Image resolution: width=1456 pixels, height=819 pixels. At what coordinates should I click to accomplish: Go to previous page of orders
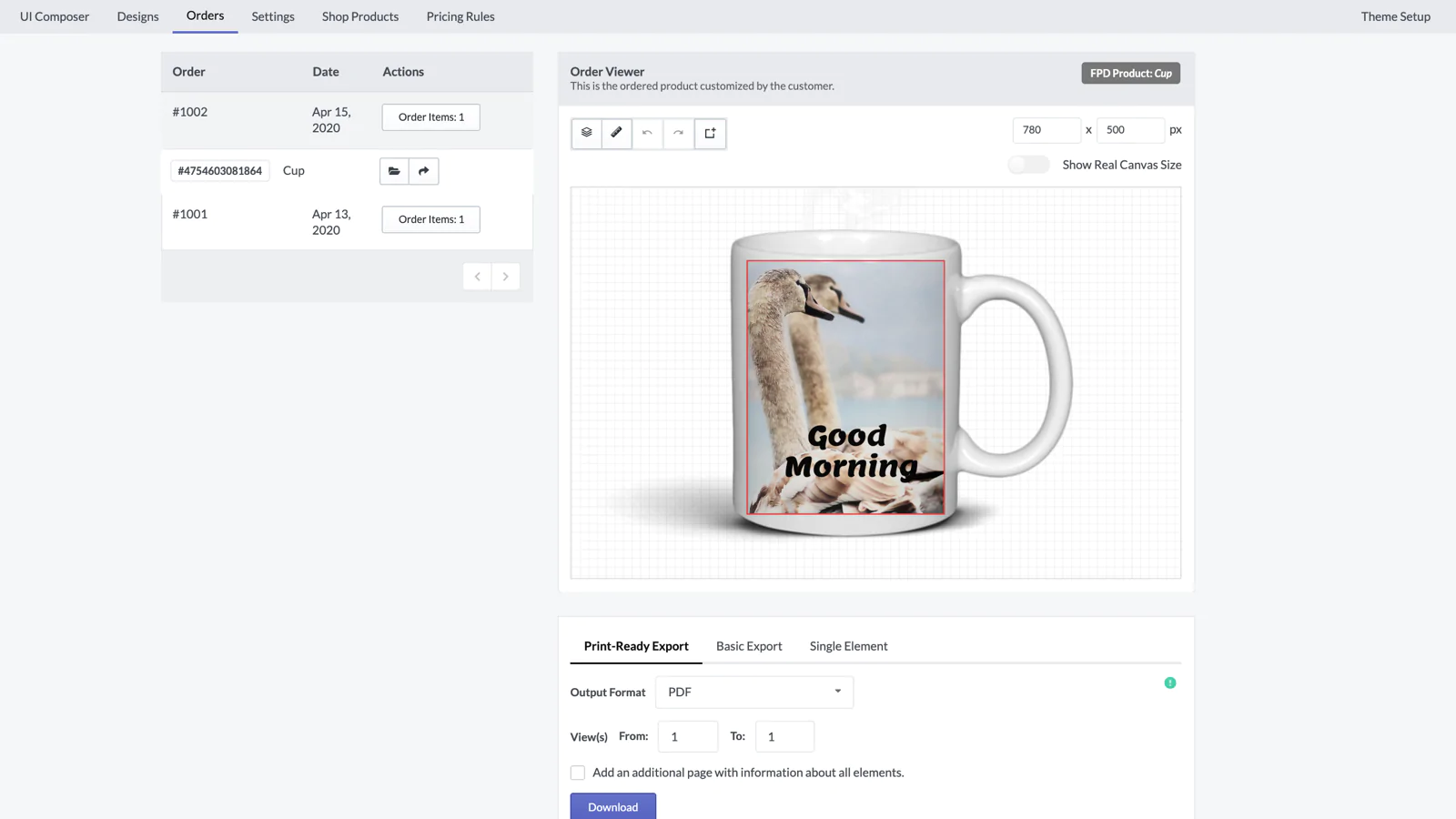[x=477, y=277]
